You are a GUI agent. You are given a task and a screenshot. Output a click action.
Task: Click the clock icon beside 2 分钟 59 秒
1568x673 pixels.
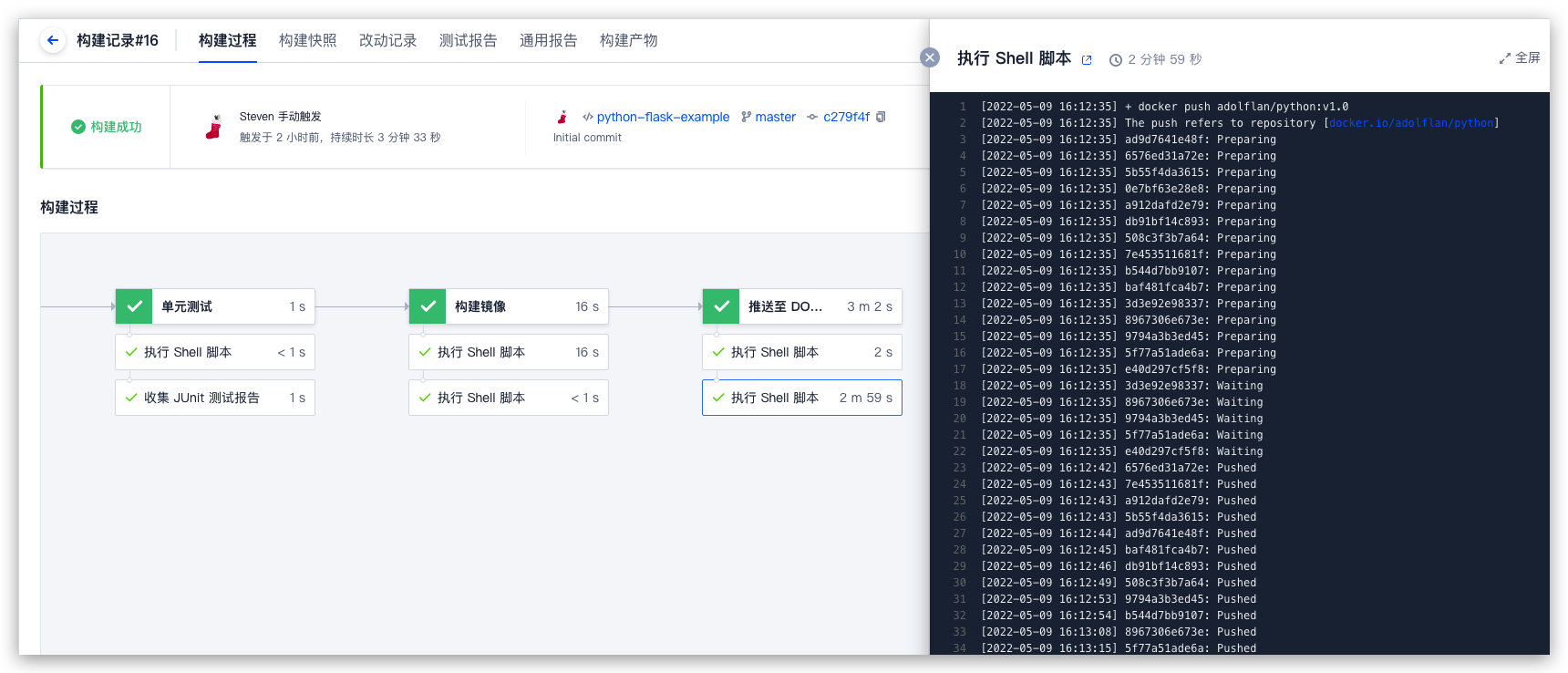click(x=1115, y=60)
